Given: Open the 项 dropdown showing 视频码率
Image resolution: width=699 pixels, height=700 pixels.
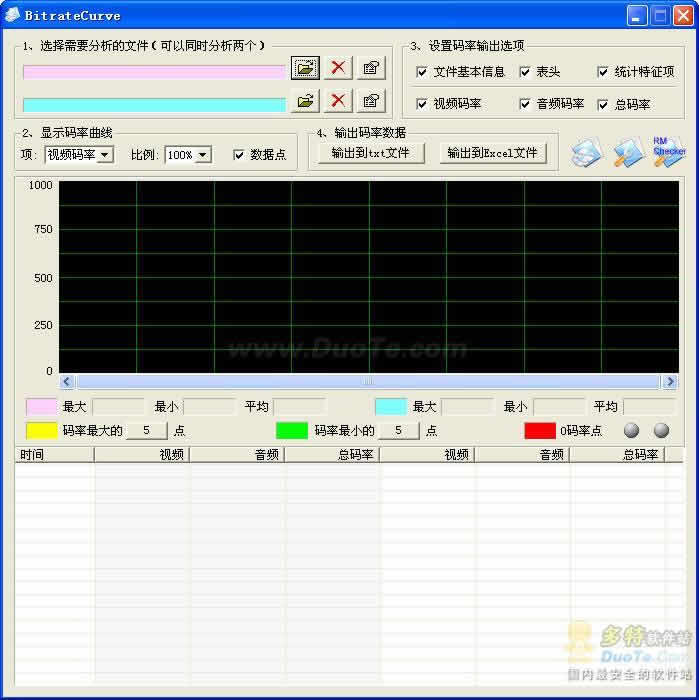Looking at the screenshot, I should coord(79,155).
